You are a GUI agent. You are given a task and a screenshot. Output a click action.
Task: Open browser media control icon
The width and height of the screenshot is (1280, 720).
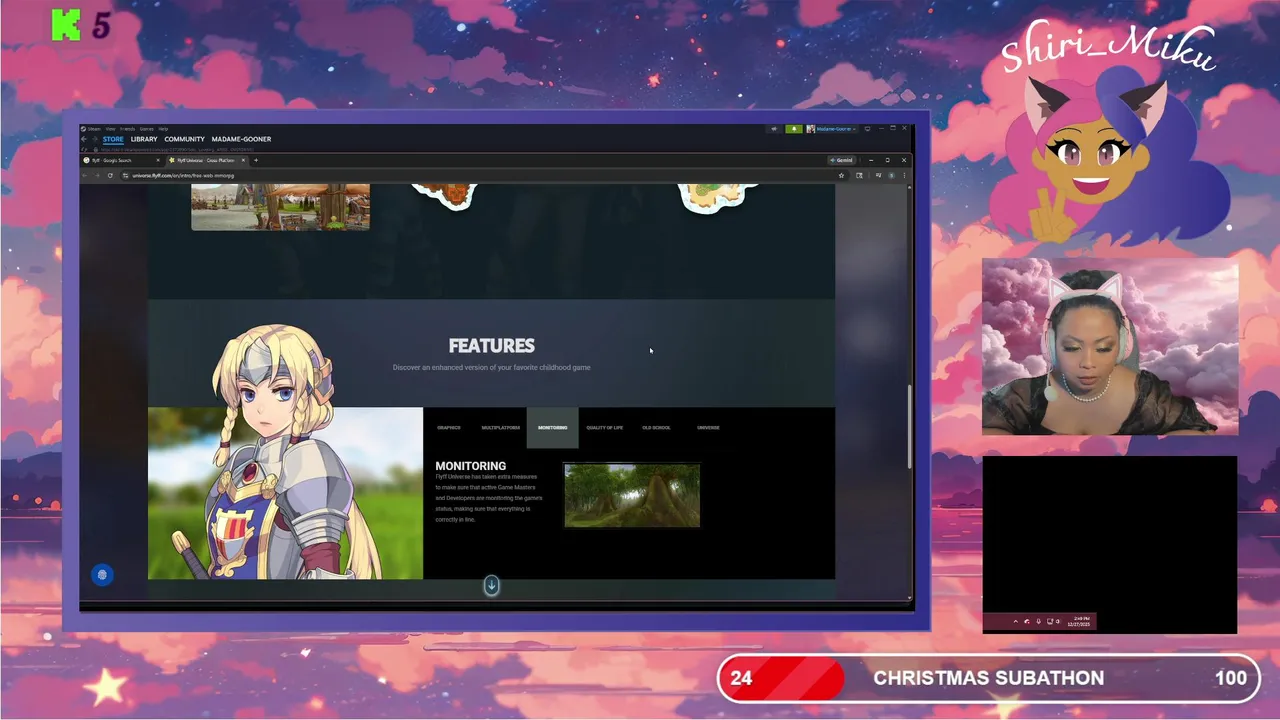(878, 176)
